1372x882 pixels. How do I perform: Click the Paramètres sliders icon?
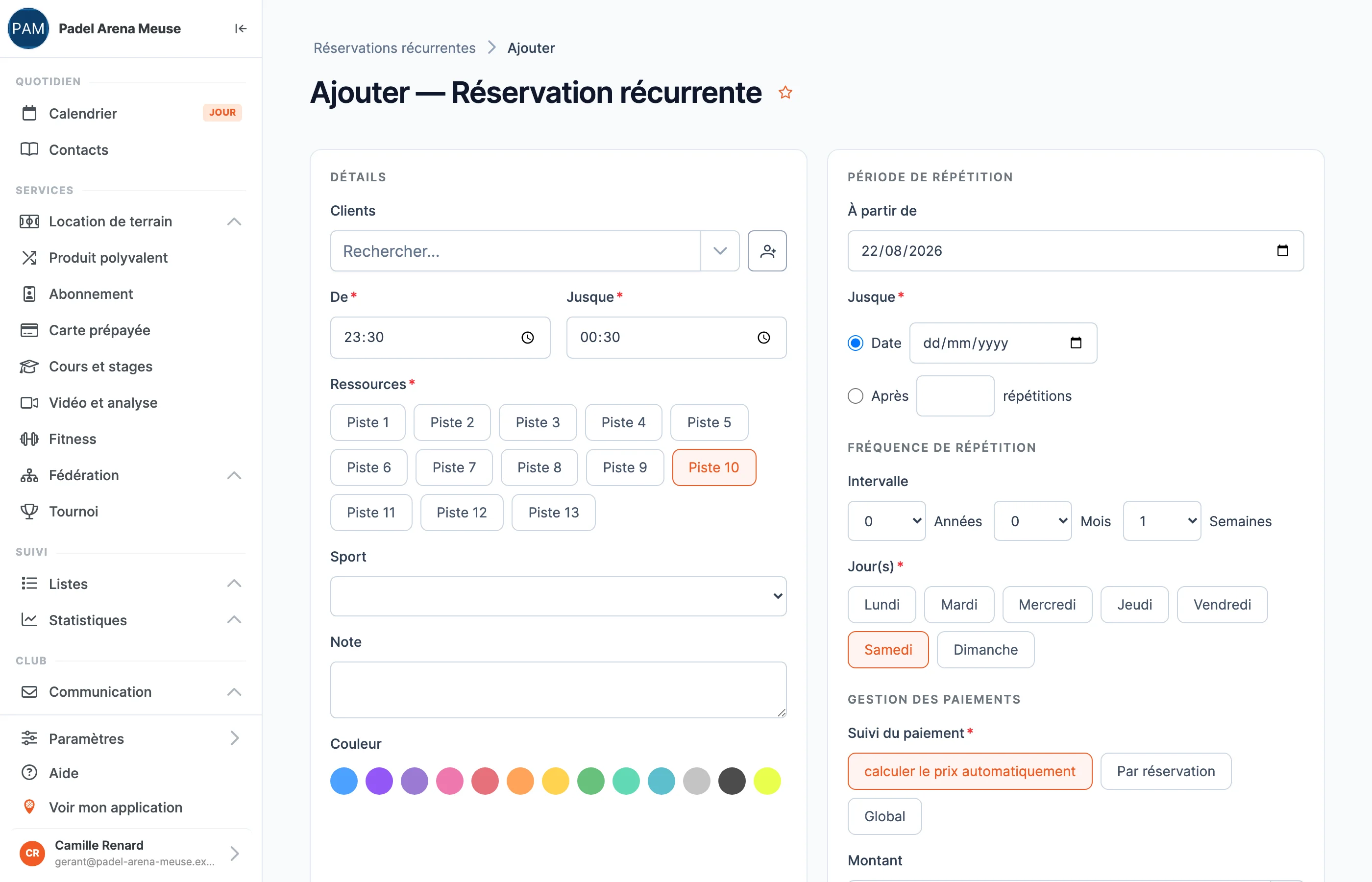(x=29, y=738)
